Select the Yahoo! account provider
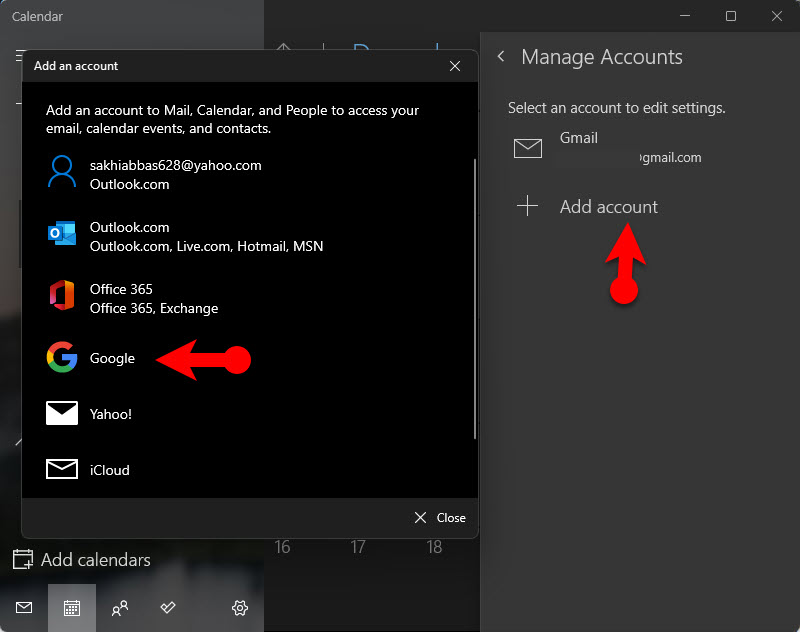This screenshot has height=632, width=800. point(110,414)
